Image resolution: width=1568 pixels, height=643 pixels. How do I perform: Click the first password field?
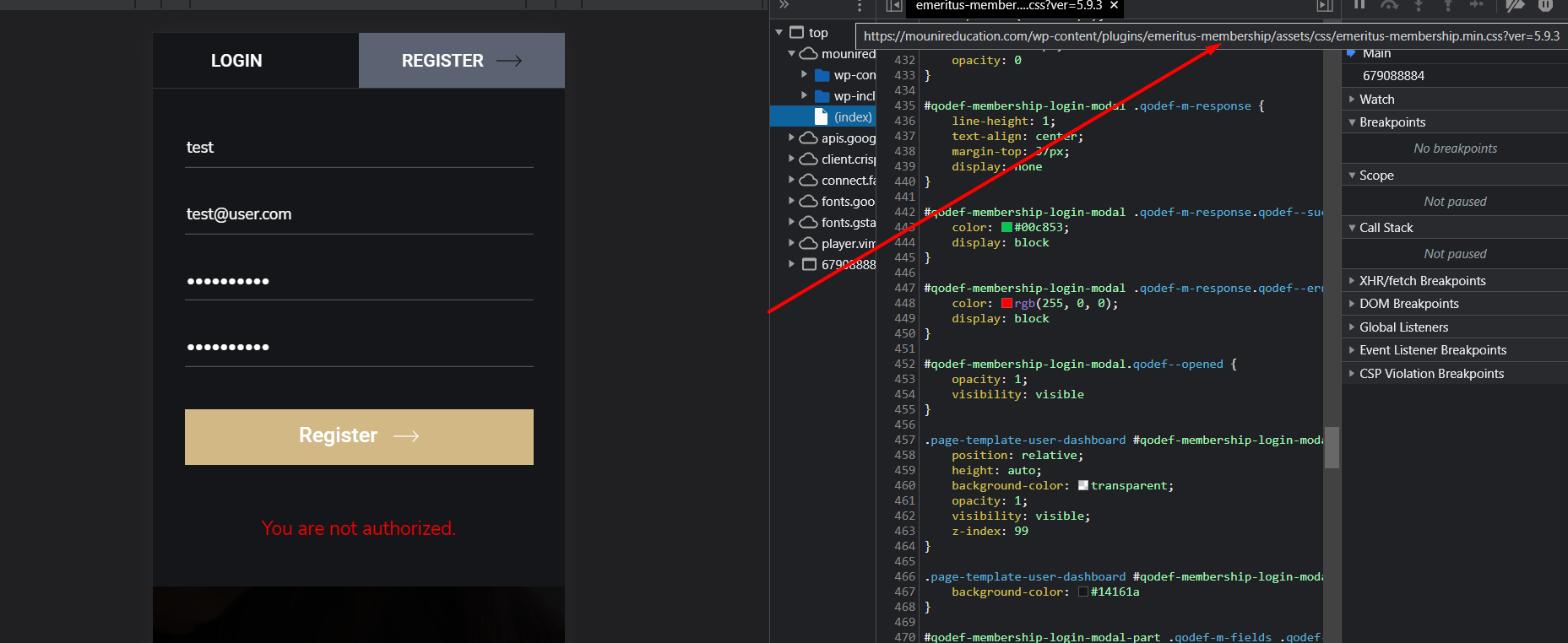359,280
